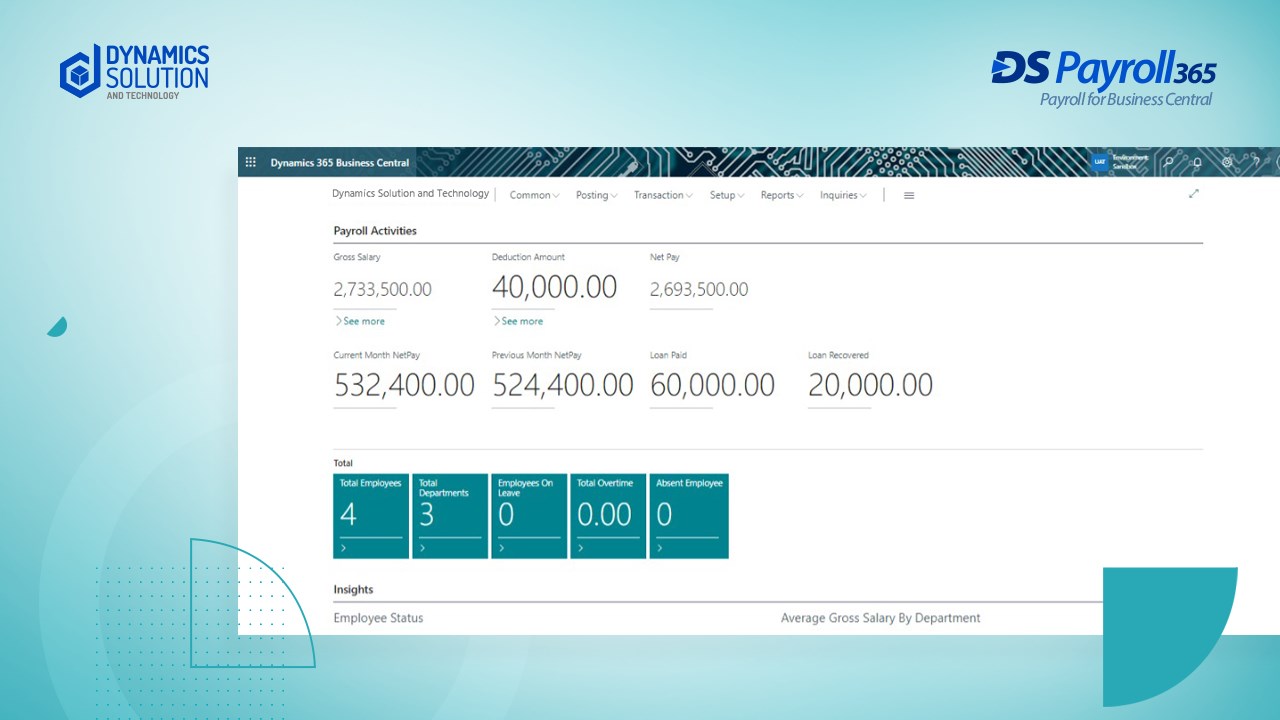Open the Common menu dropdown
This screenshot has height=720, width=1280.
click(535, 196)
